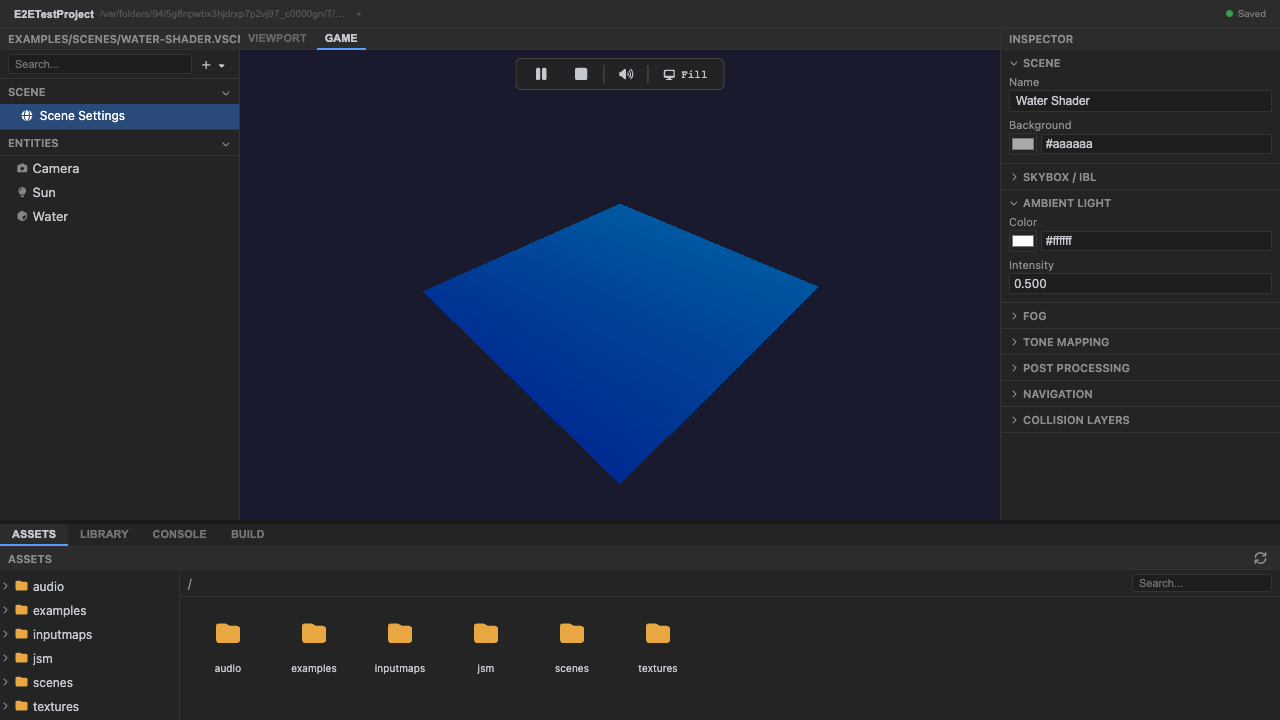1280x720 pixels.
Task: Open the ASSETS bottom tab
Action: [34, 534]
